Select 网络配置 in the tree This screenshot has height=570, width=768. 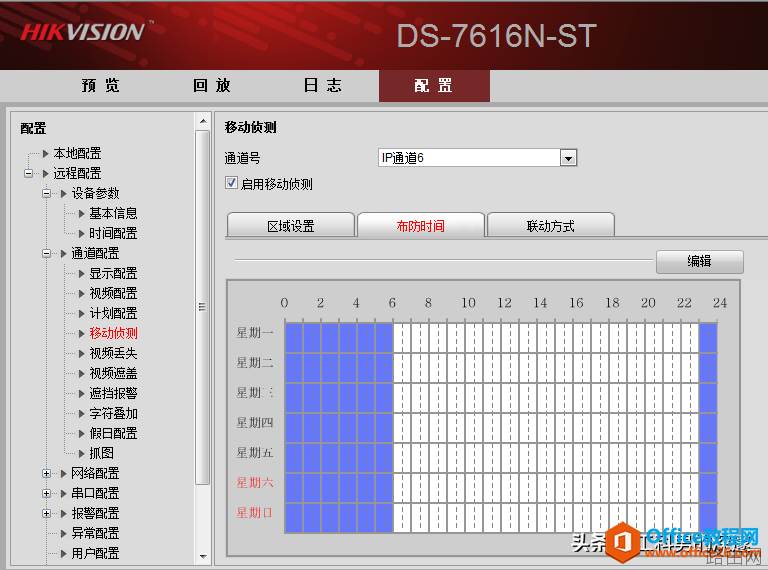click(96, 474)
